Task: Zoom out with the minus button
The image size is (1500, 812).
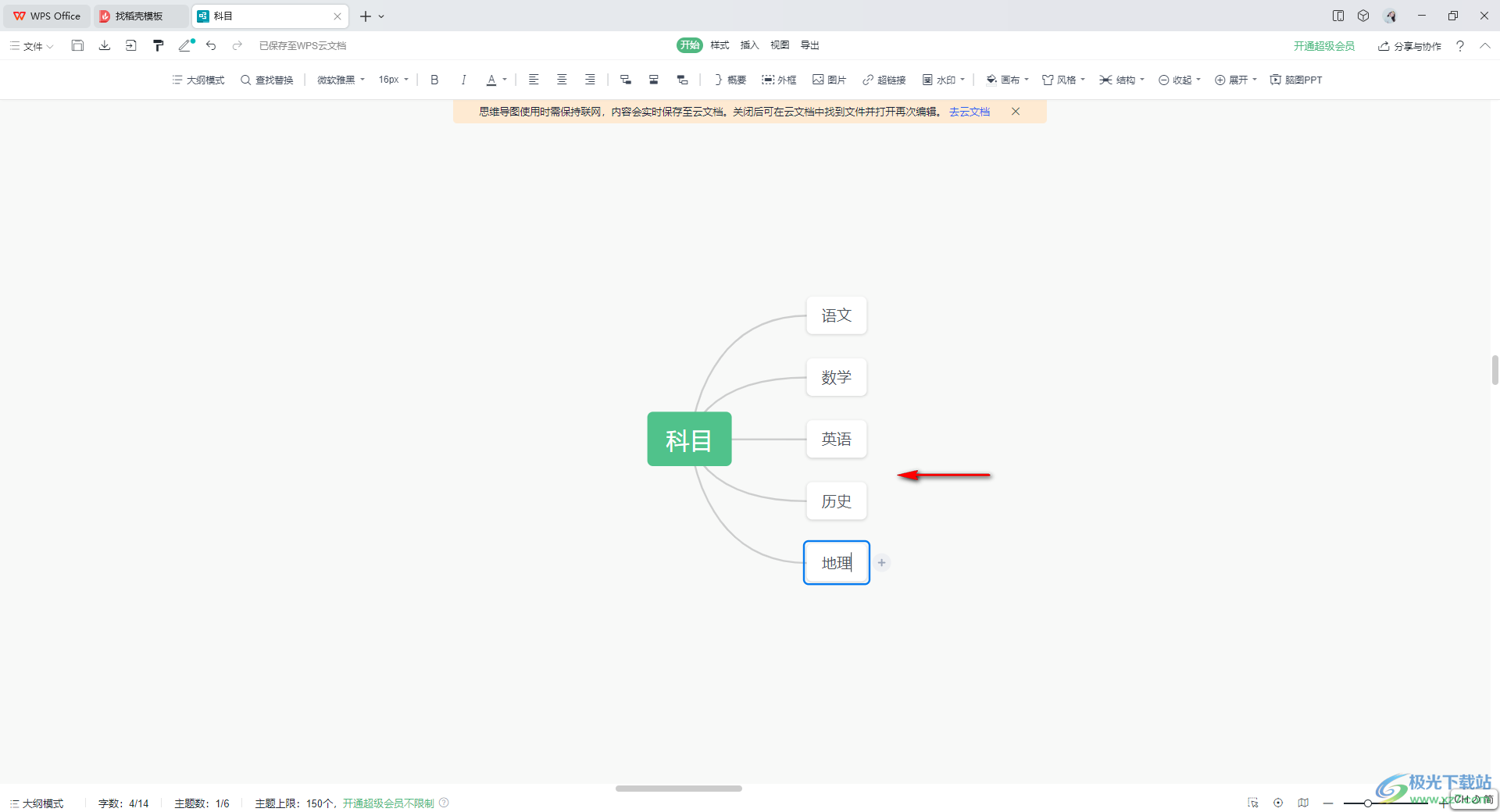Action: pyautogui.click(x=1328, y=803)
